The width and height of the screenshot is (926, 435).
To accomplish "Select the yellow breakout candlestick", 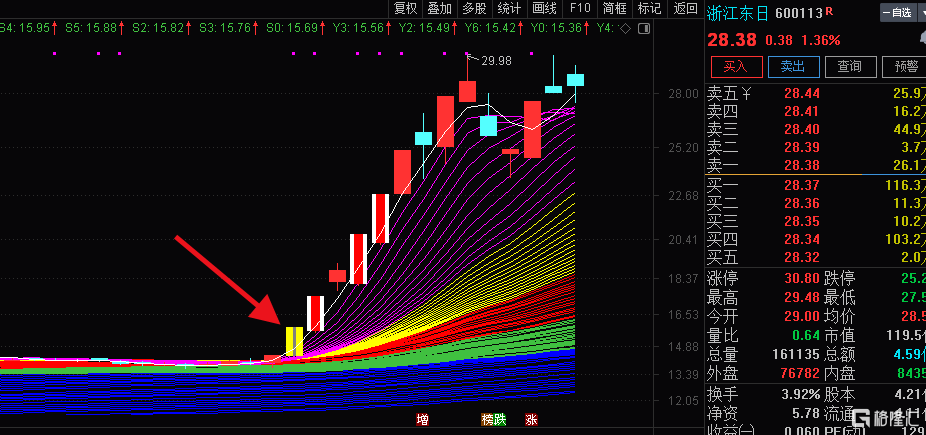I will (x=294, y=341).
